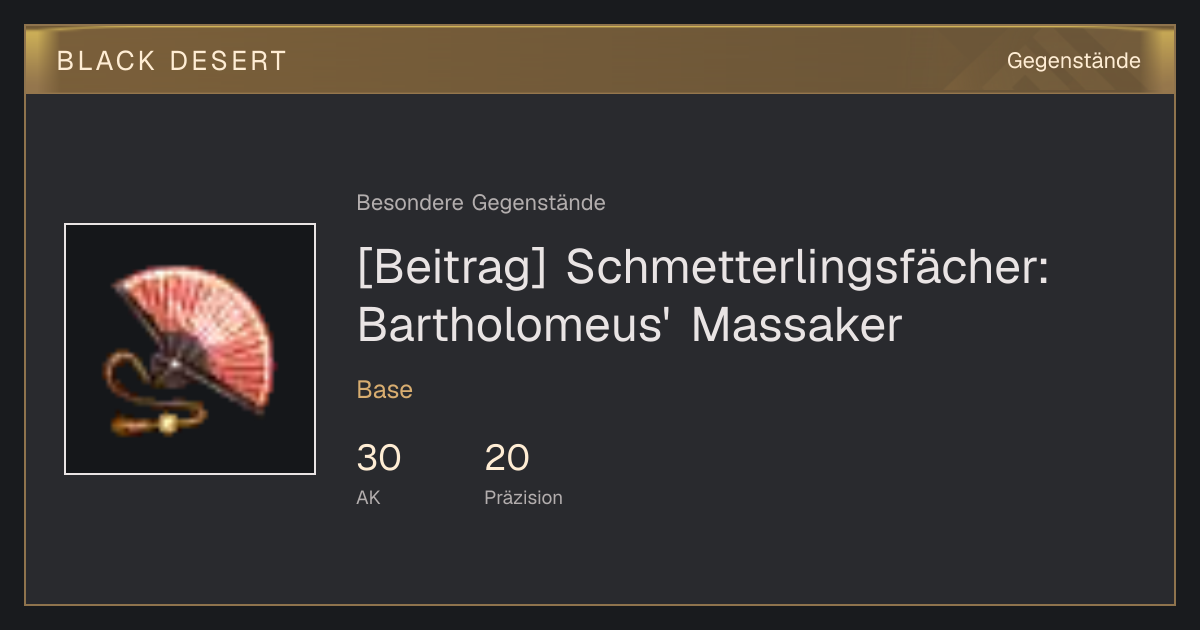
Task: Click white border of item thumbnail
Action: 190,224
